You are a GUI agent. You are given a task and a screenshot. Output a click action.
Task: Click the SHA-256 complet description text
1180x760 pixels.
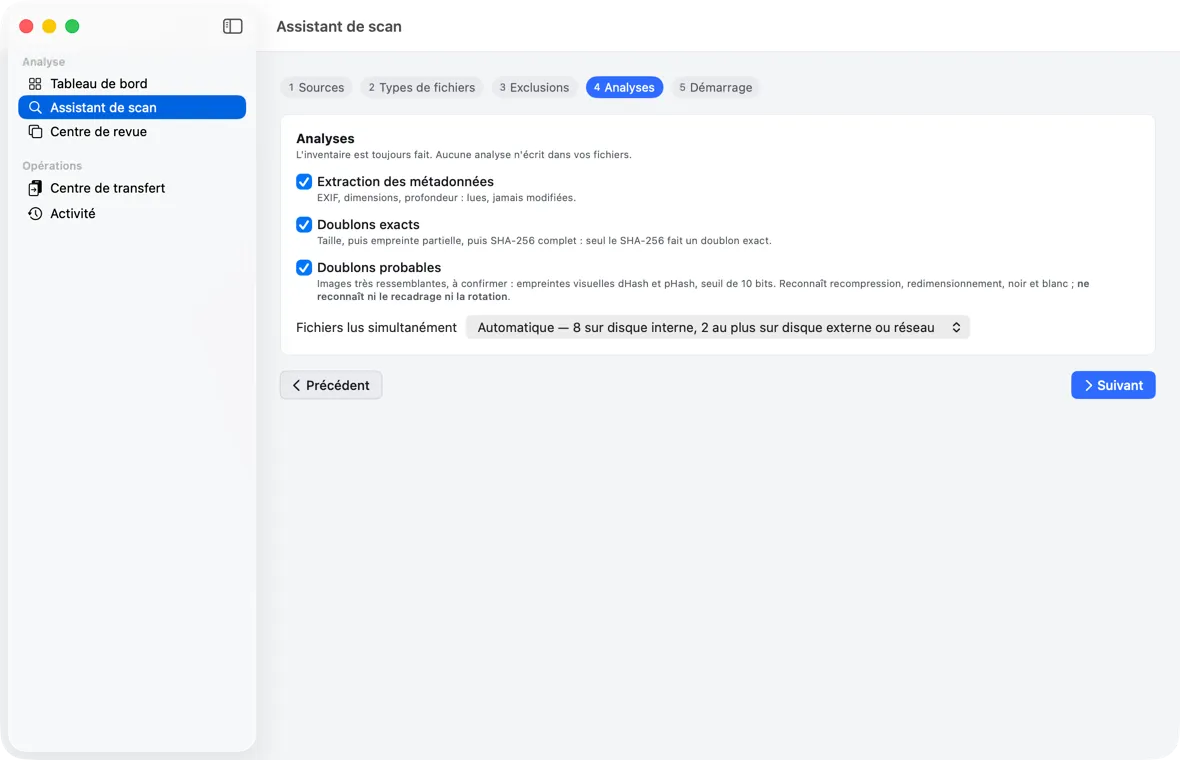(544, 241)
